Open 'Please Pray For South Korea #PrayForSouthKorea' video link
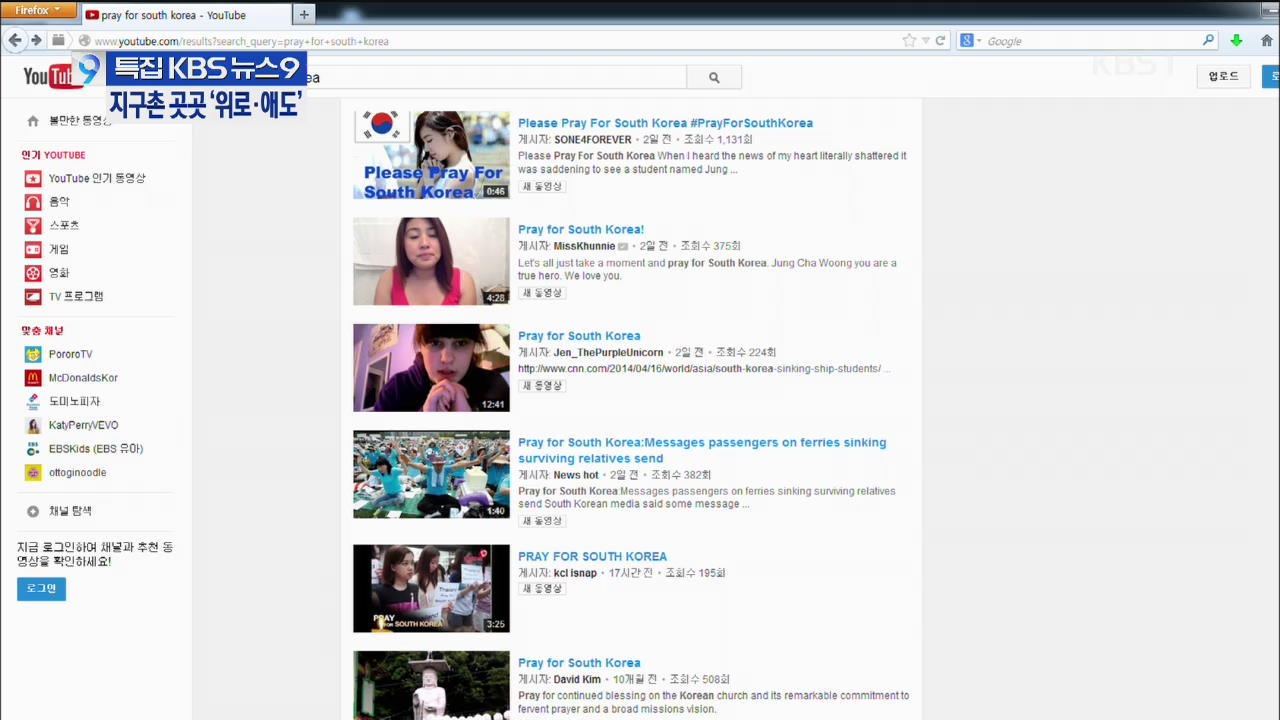This screenshot has height=720, width=1280. [665, 123]
